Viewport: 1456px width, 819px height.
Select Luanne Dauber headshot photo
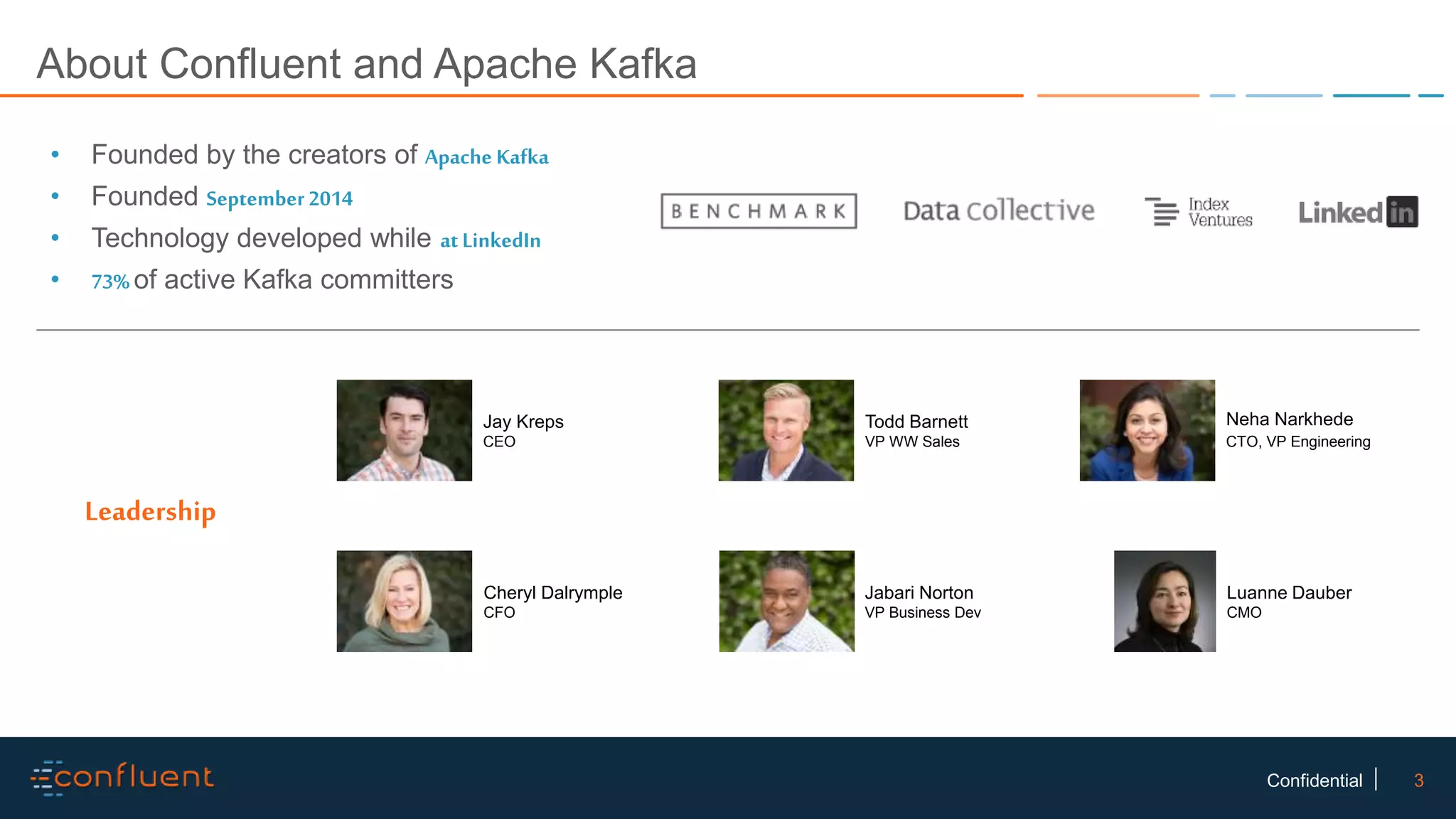1165,601
